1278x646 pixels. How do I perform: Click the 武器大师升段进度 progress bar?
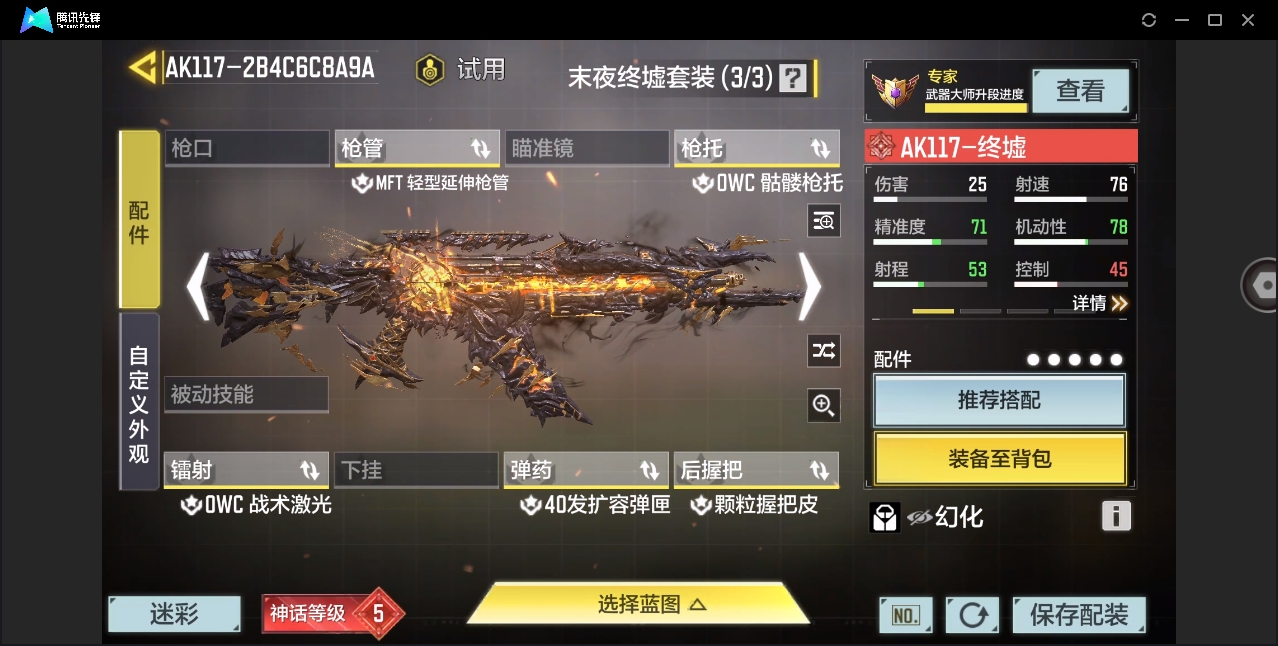tap(976, 108)
